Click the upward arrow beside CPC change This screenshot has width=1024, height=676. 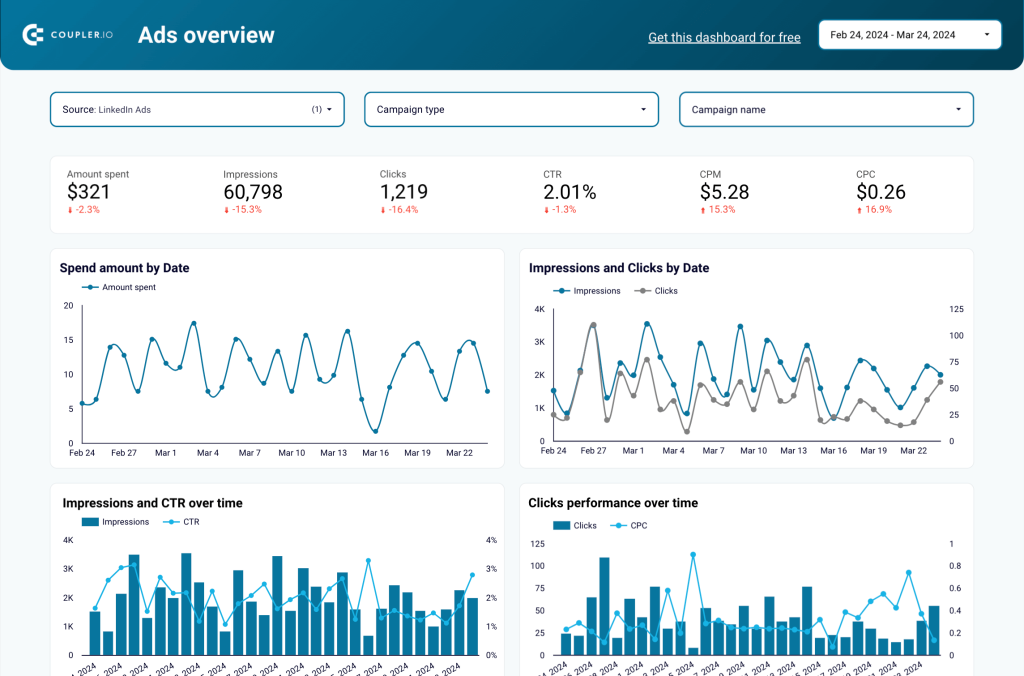point(860,210)
